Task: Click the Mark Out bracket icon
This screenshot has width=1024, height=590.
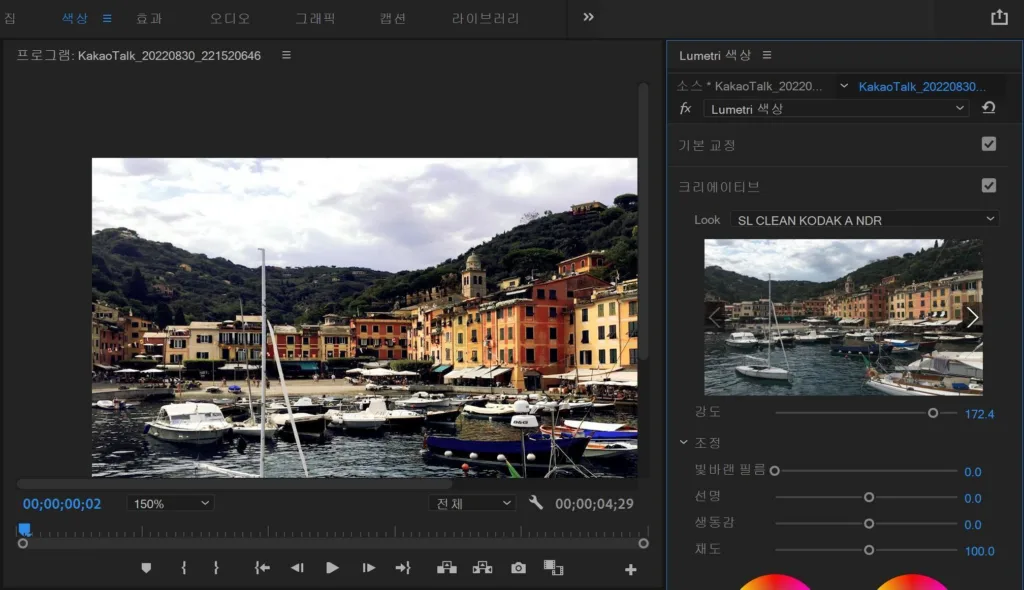Action: pyautogui.click(x=216, y=568)
